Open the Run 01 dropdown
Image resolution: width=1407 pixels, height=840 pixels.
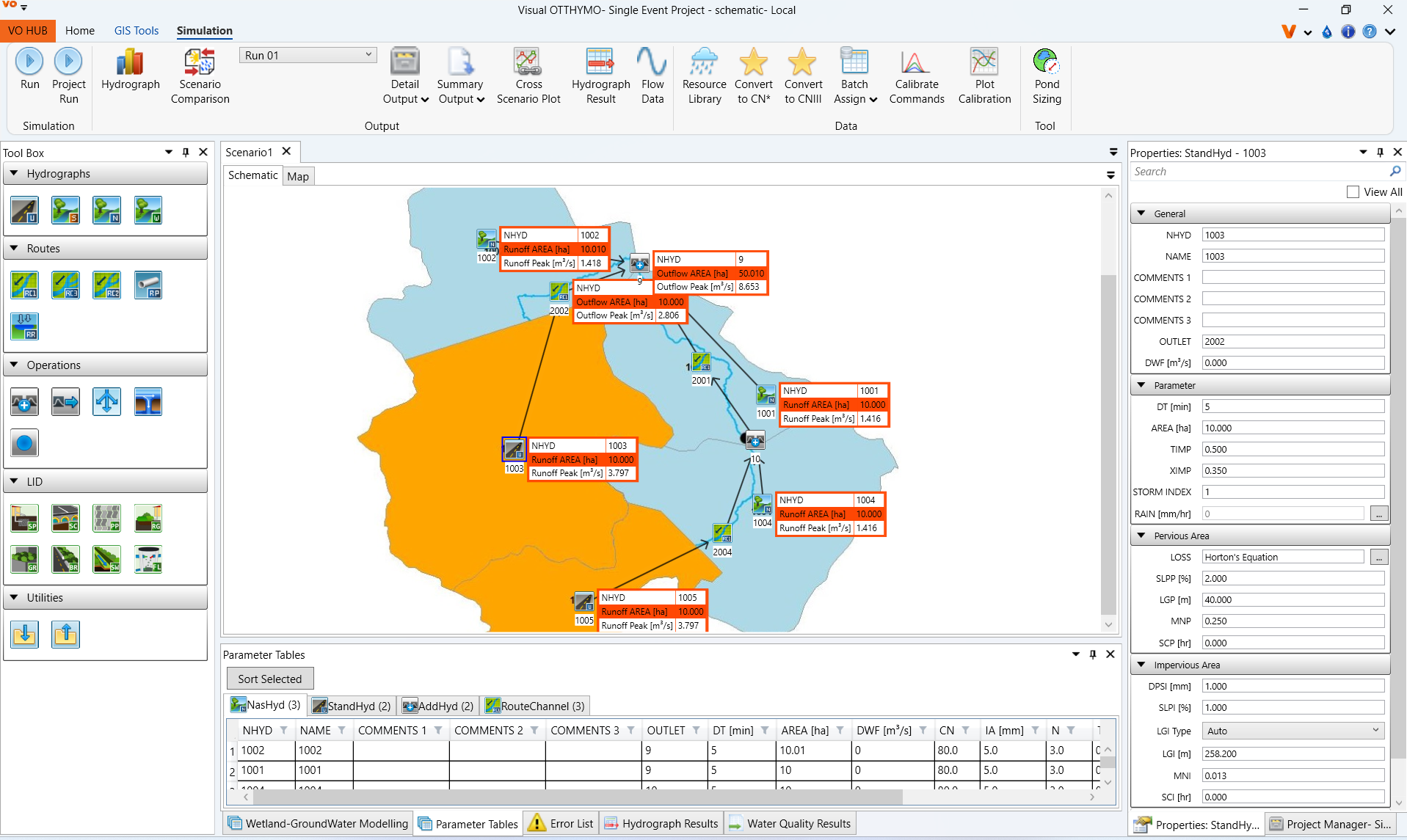tap(308, 55)
